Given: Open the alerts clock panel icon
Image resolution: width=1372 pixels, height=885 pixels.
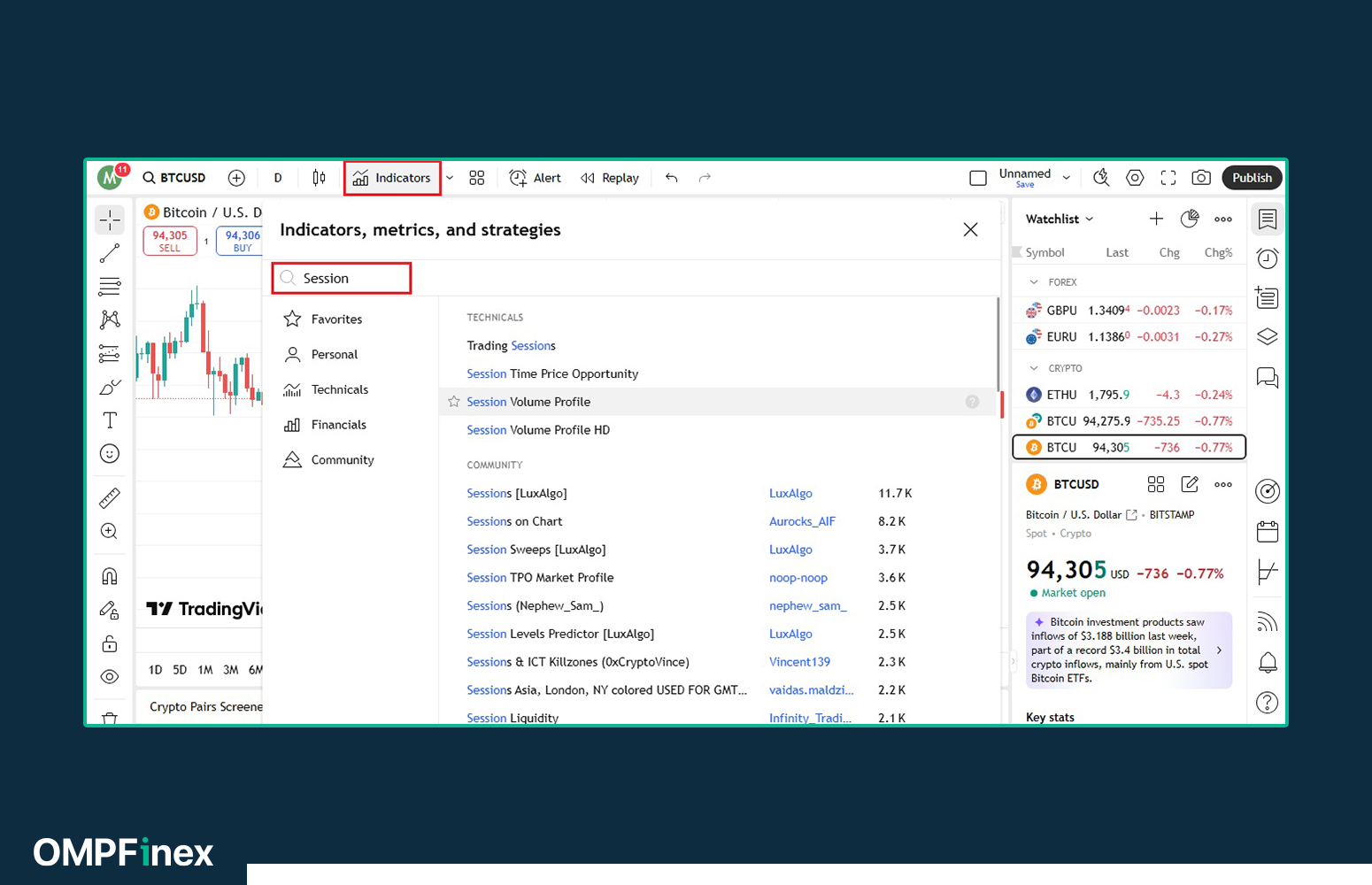Looking at the screenshot, I should point(1268,258).
